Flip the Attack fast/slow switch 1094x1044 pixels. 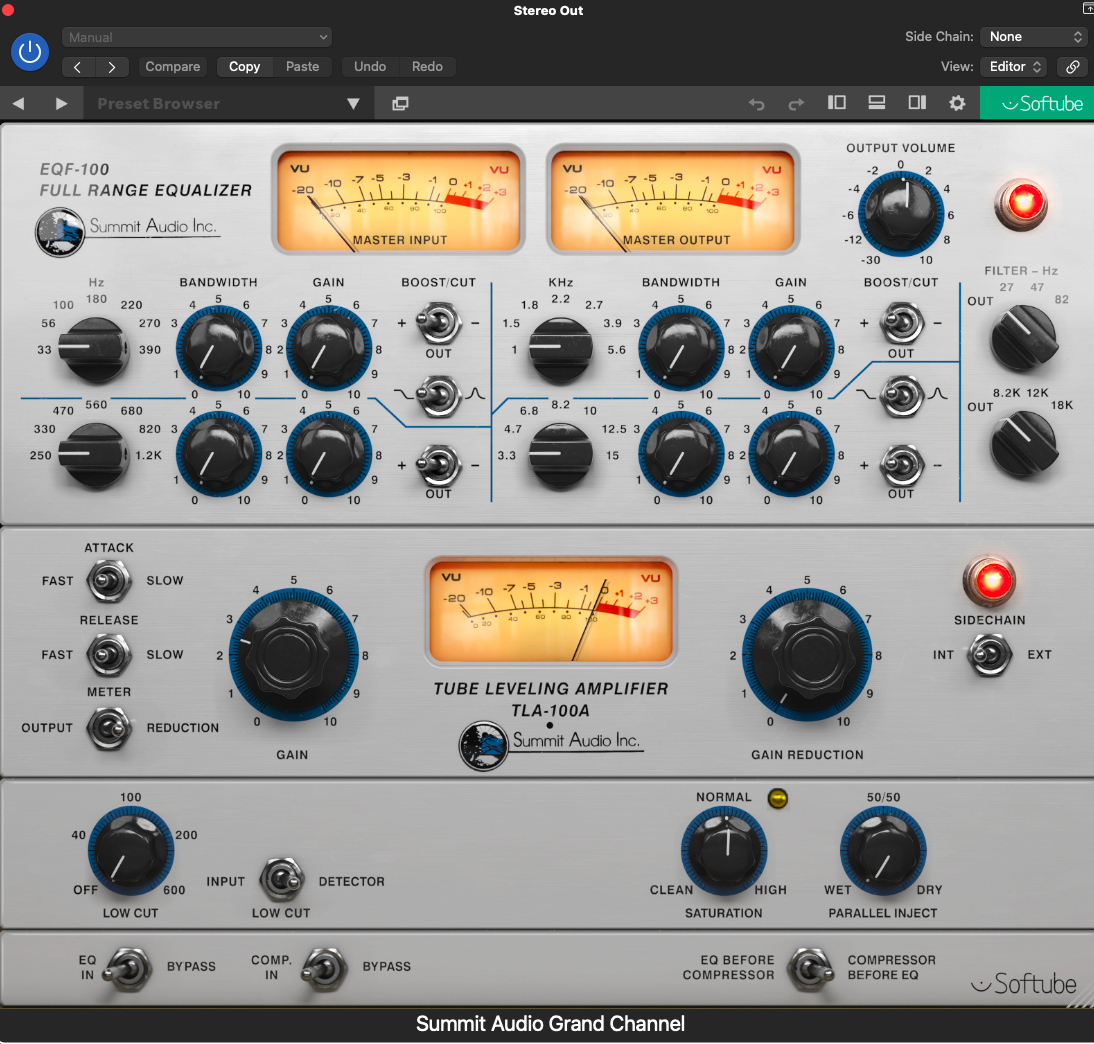[x=109, y=581]
